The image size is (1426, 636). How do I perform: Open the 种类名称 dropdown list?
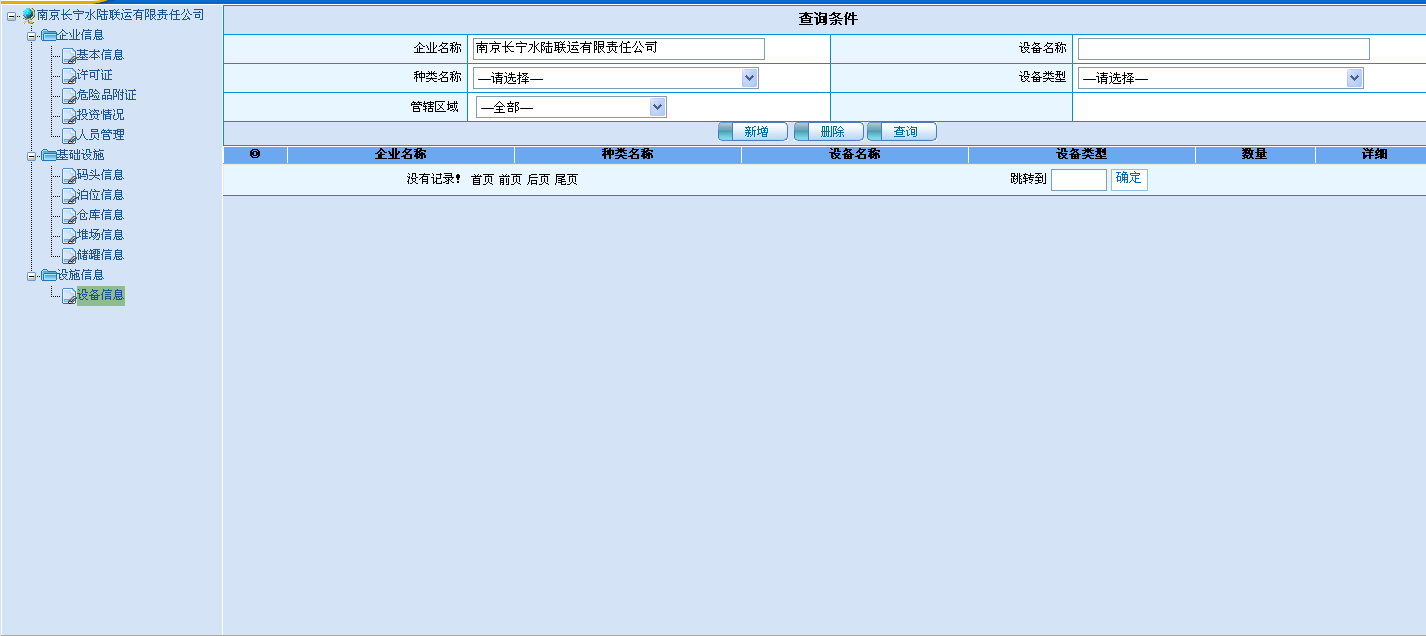749,78
